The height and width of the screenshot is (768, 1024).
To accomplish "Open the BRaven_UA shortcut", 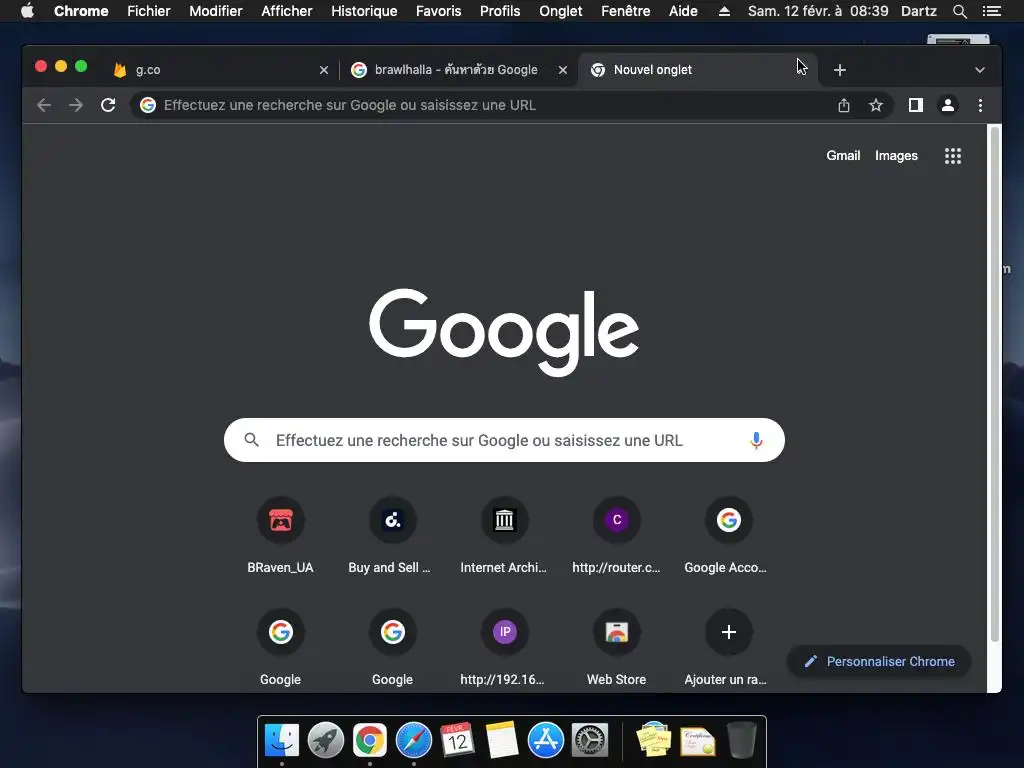I will (x=280, y=536).
